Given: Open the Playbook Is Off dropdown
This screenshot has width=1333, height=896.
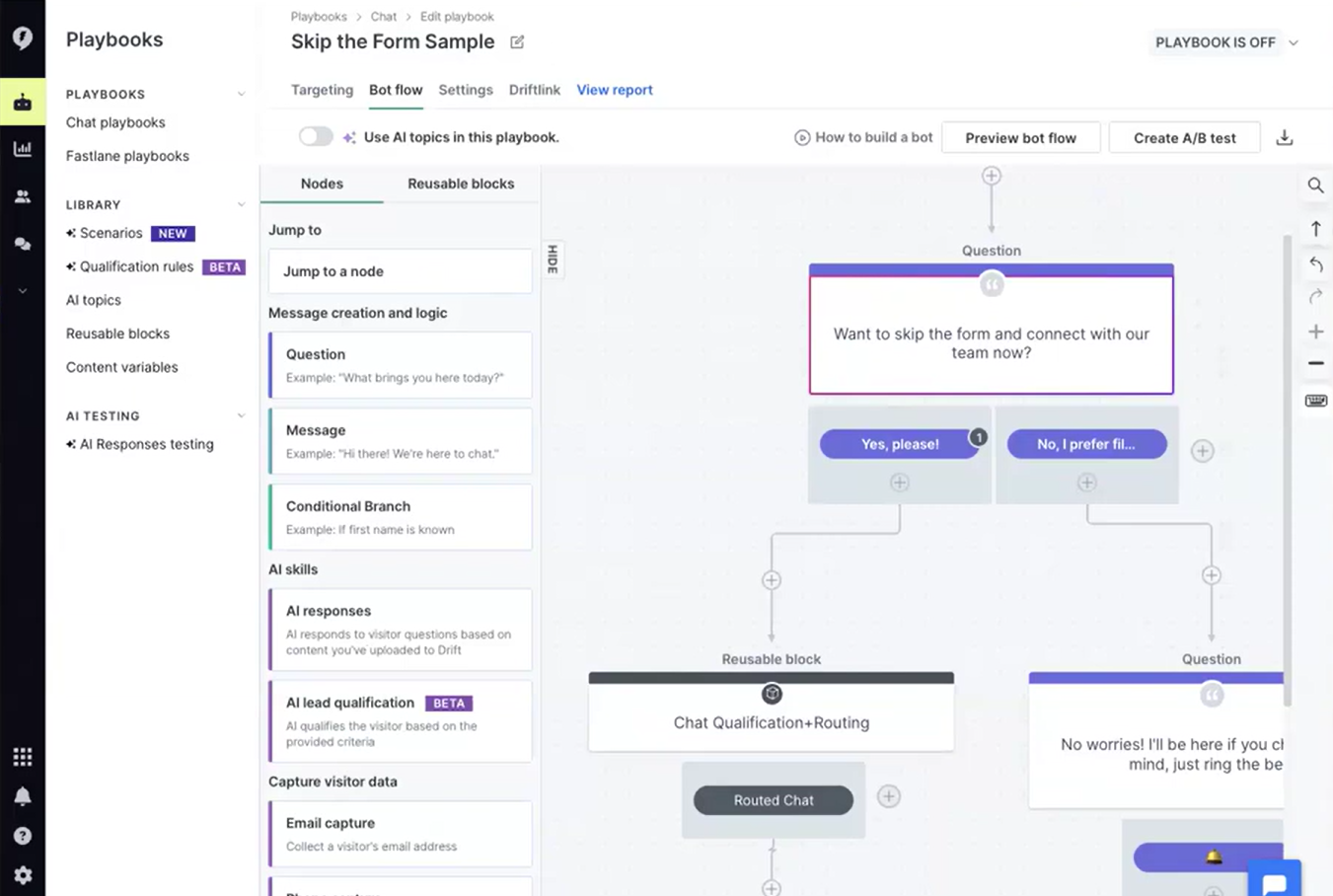Looking at the screenshot, I should click(x=1225, y=42).
